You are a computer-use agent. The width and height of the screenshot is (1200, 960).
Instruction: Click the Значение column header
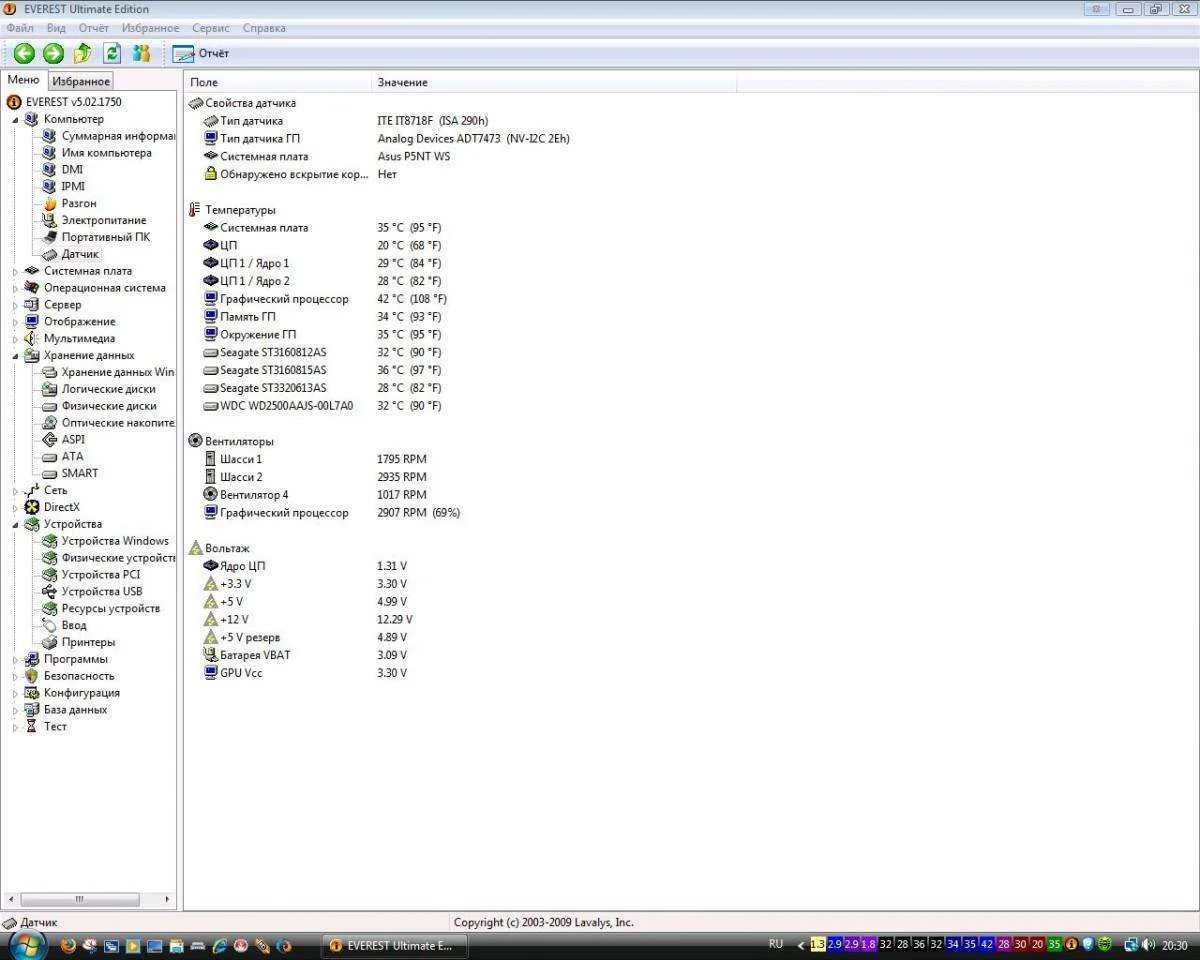point(554,82)
